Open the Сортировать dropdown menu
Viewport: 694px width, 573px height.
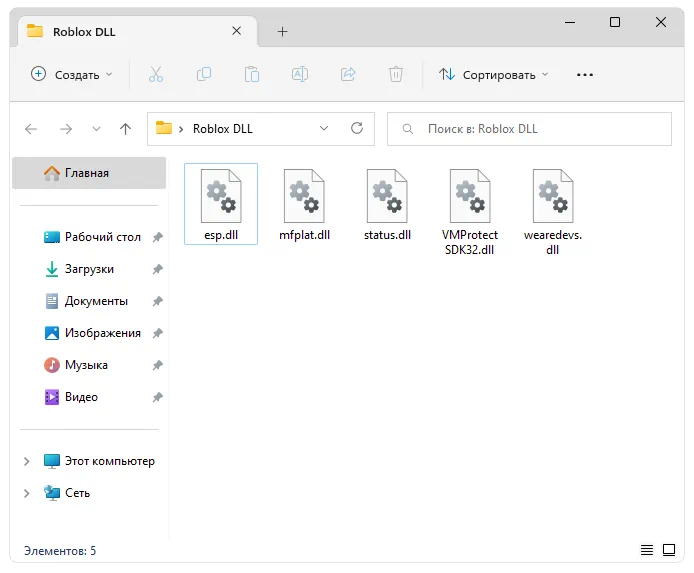tap(494, 74)
